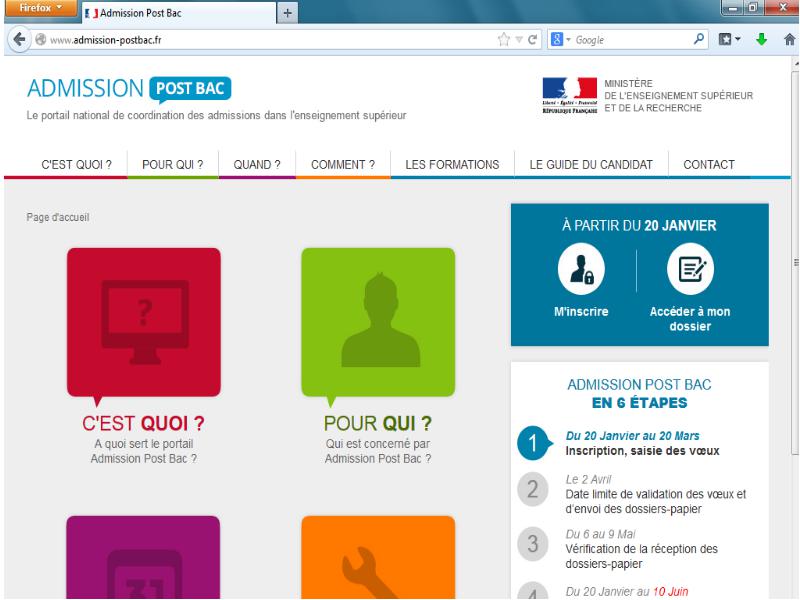Click the République Française ministry logo

569,95
